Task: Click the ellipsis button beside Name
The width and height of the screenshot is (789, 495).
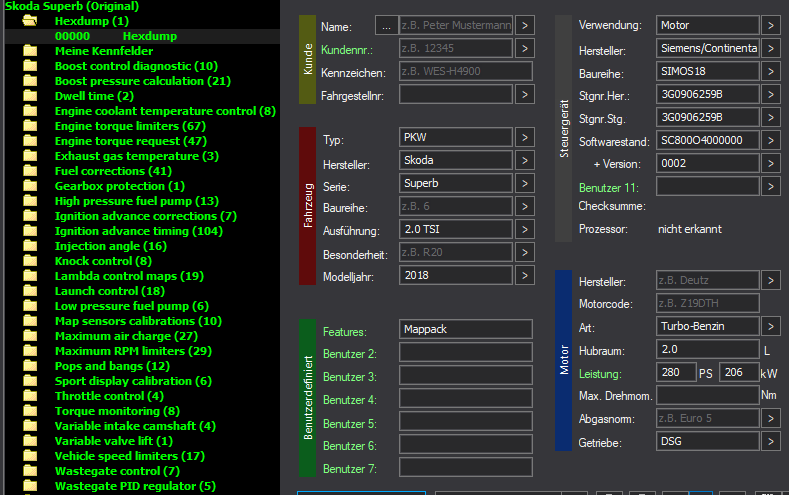Action: tap(386, 25)
